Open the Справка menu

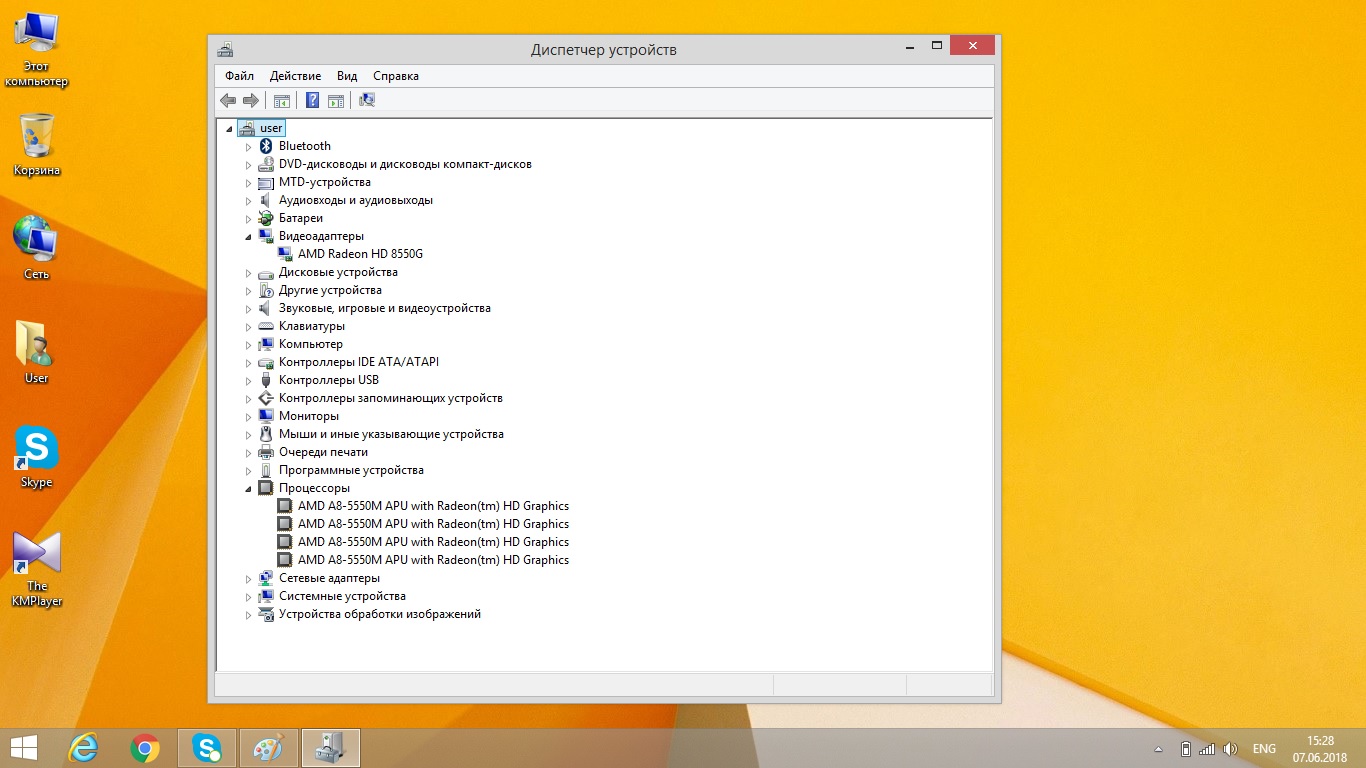click(x=395, y=76)
